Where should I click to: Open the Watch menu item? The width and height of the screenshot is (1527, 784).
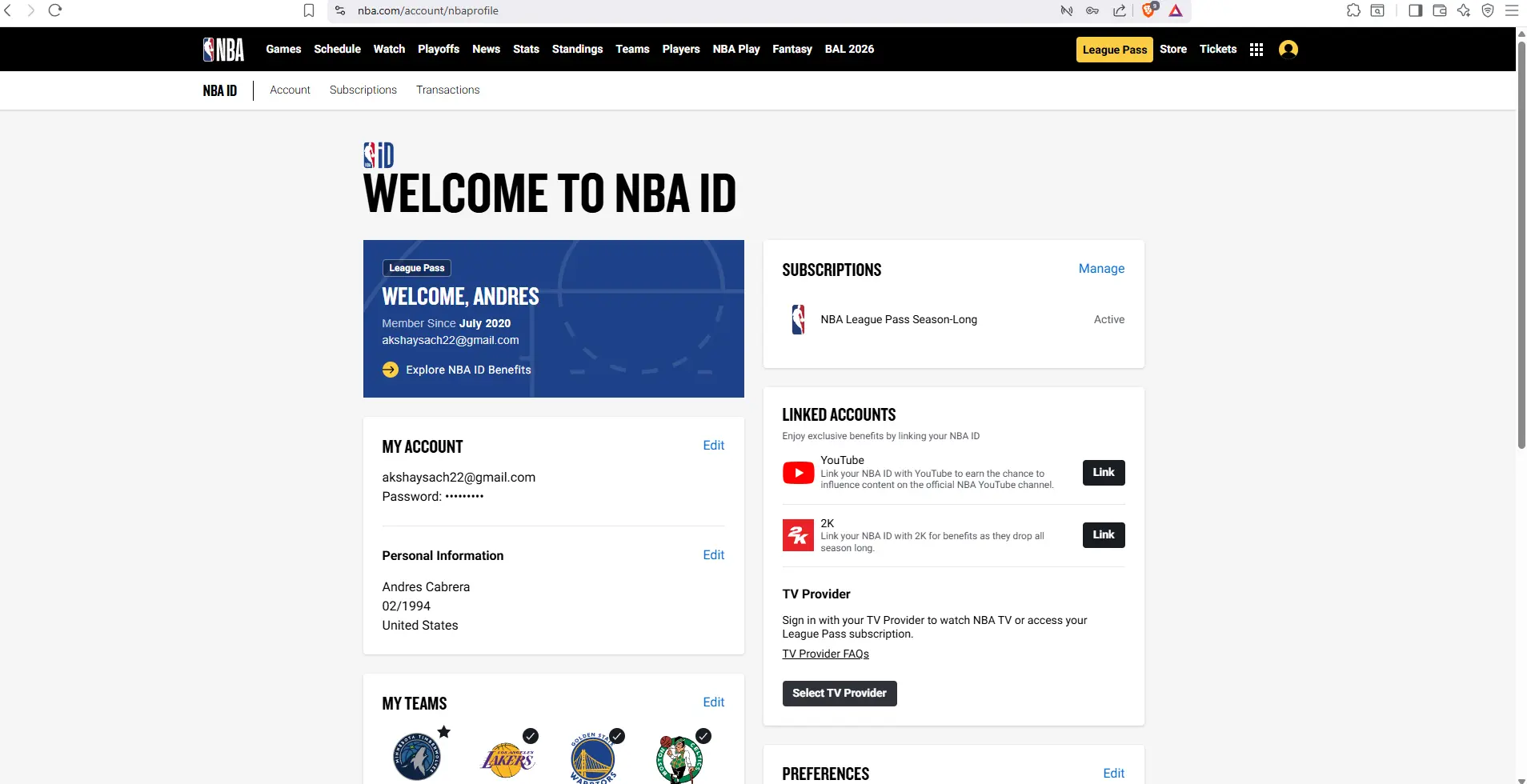click(x=389, y=50)
